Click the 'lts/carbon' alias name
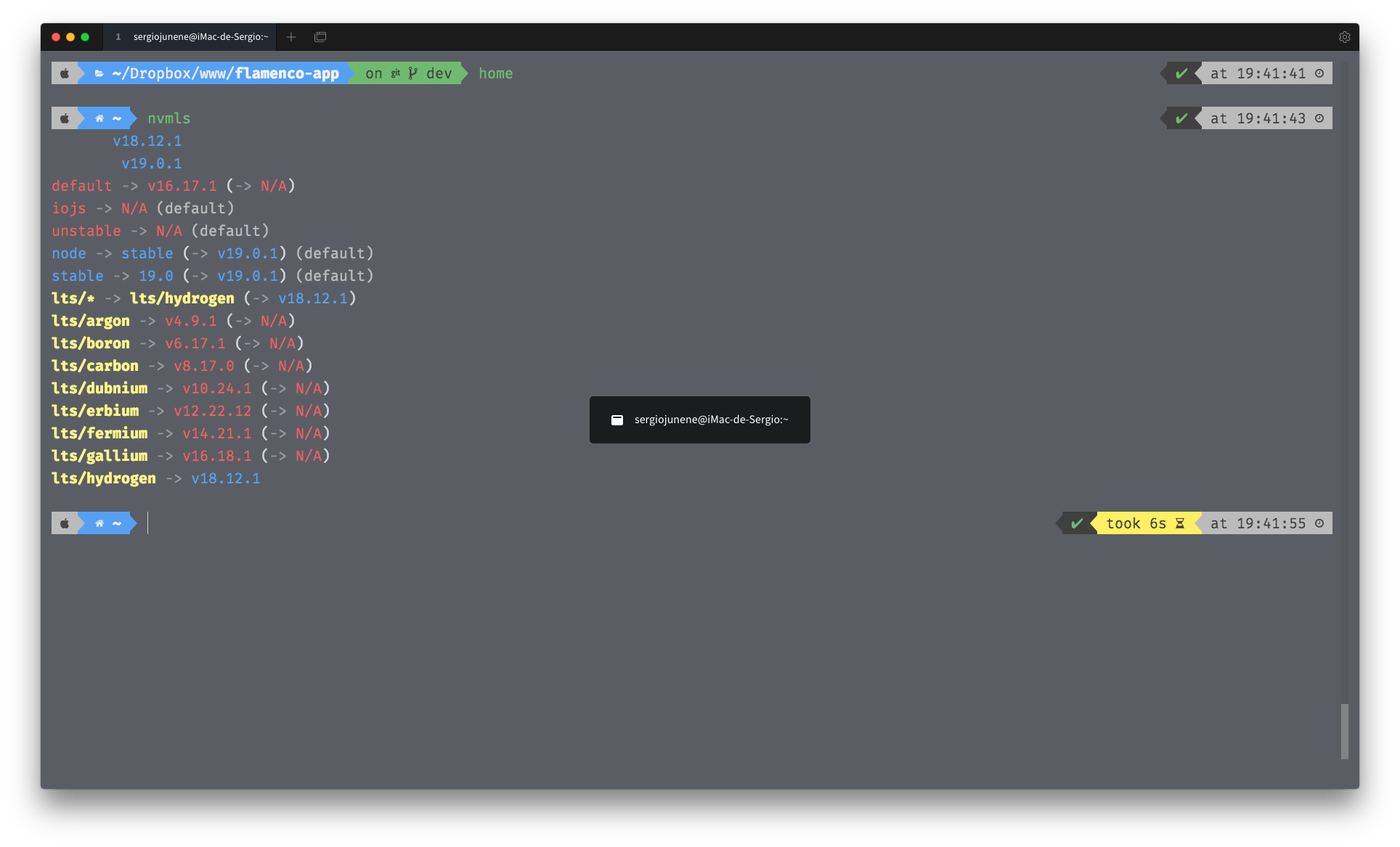Viewport: 1400px width, 847px height. tap(95, 366)
